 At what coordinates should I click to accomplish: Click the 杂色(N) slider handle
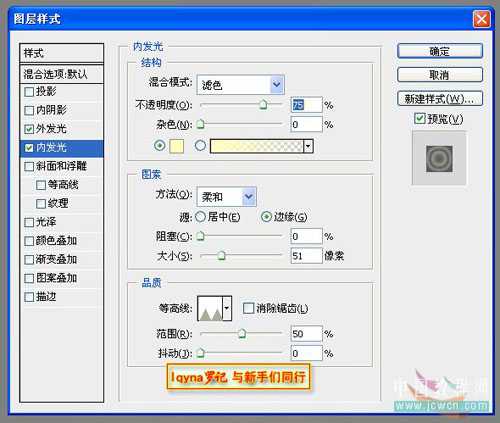click(x=200, y=124)
